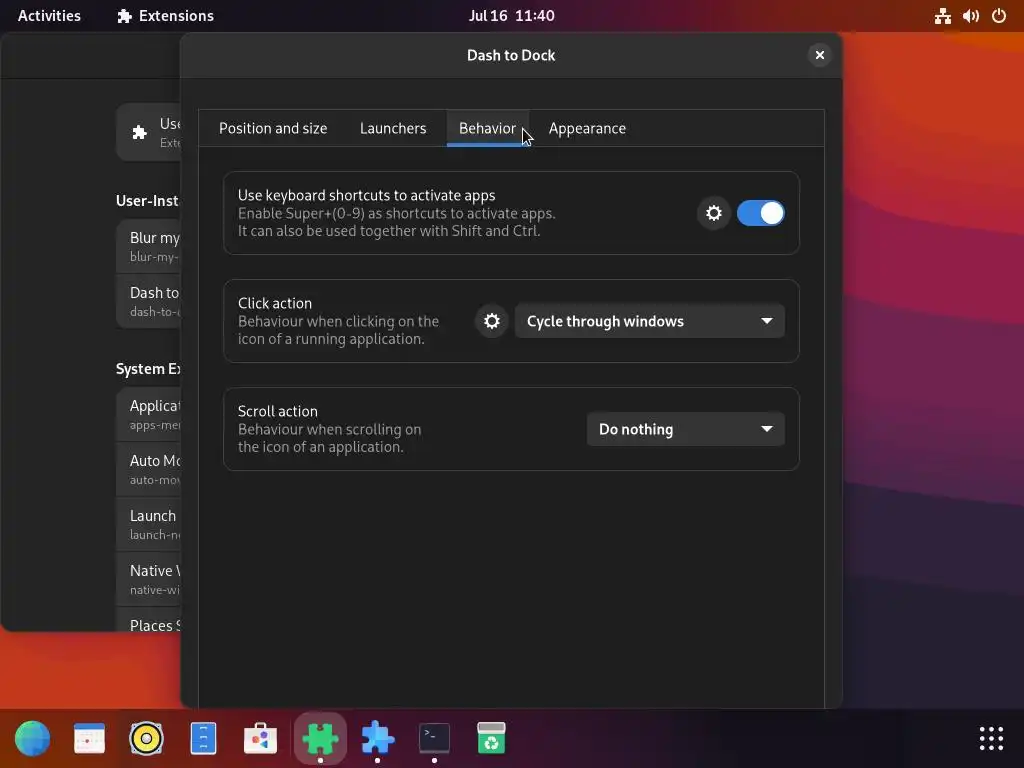Select Launch extension row in Extensions window
Image resolution: width=1024 pixels, height=768 pixels.
point(149,524)
